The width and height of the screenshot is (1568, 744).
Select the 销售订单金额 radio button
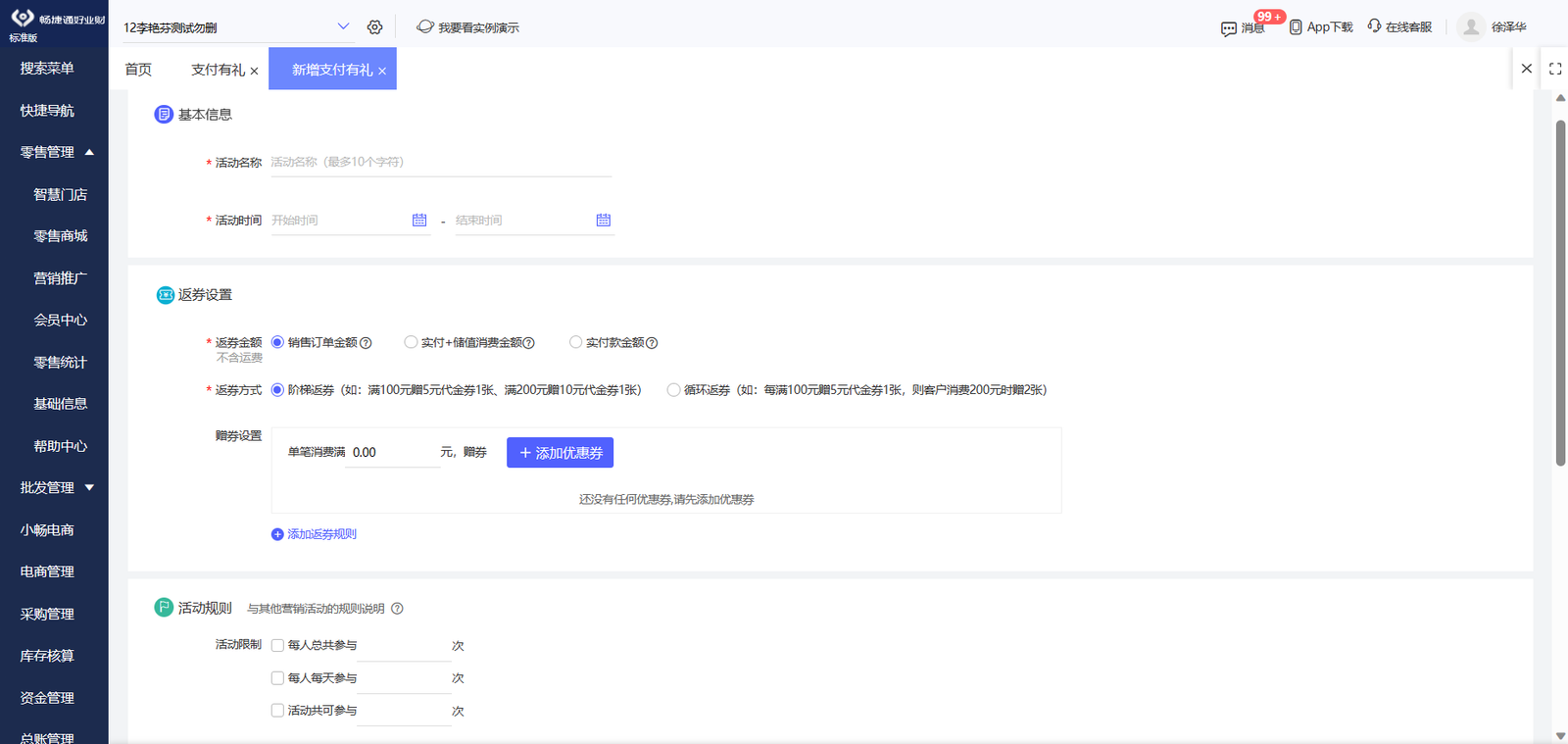pos(277,342)
